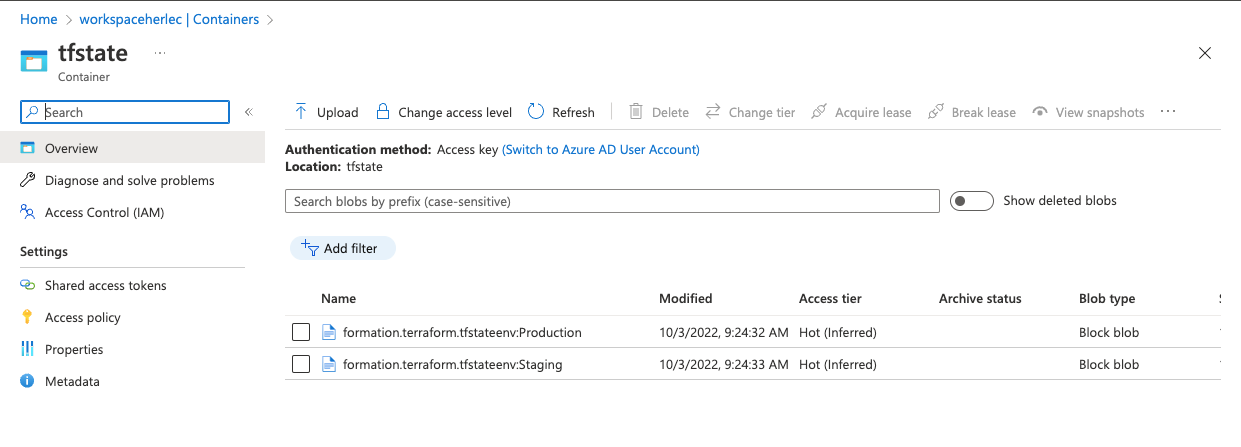Click Switch to Azure AD User Account link

(600, 149)
